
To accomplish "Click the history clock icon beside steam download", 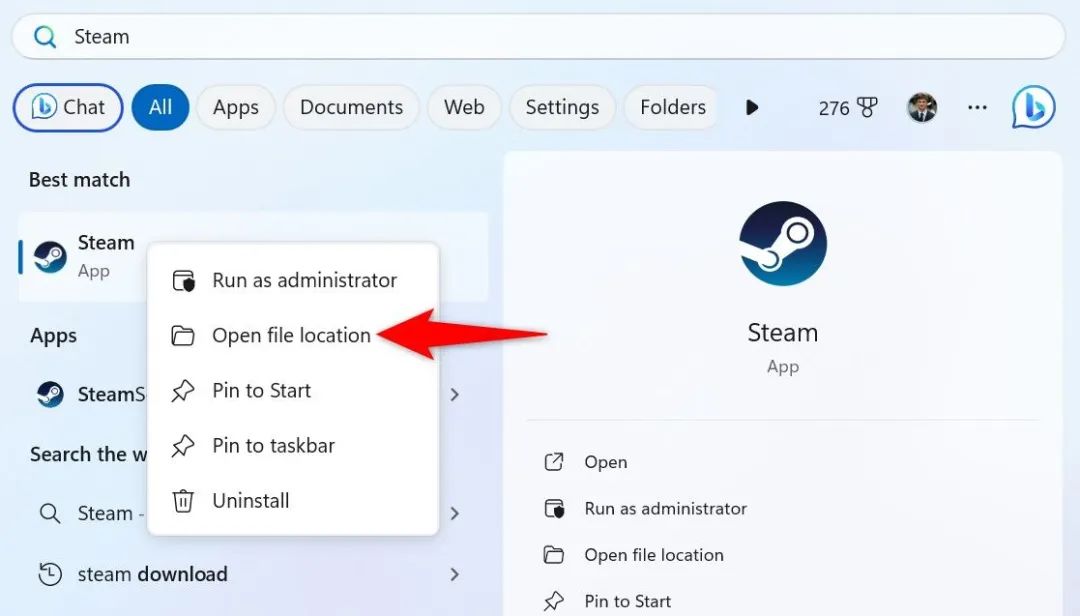I will point(50,574).
